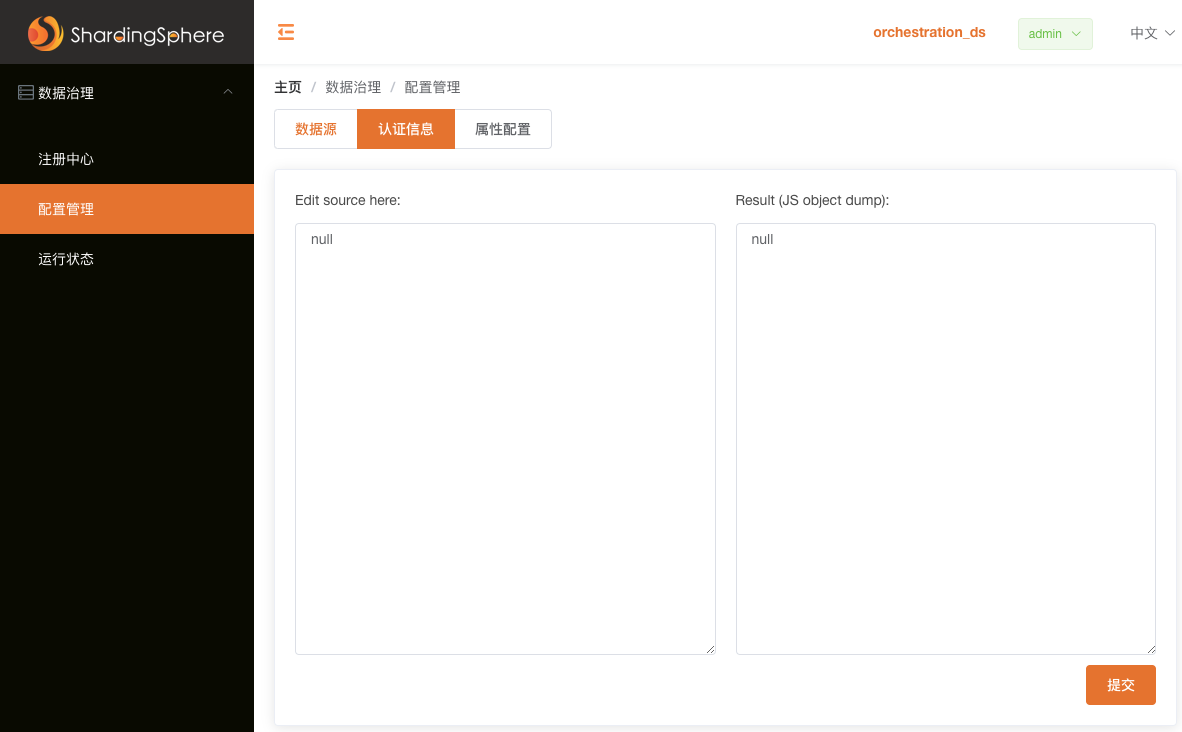
Task: Click the orchestration_ds label
Action: (929, 32)
